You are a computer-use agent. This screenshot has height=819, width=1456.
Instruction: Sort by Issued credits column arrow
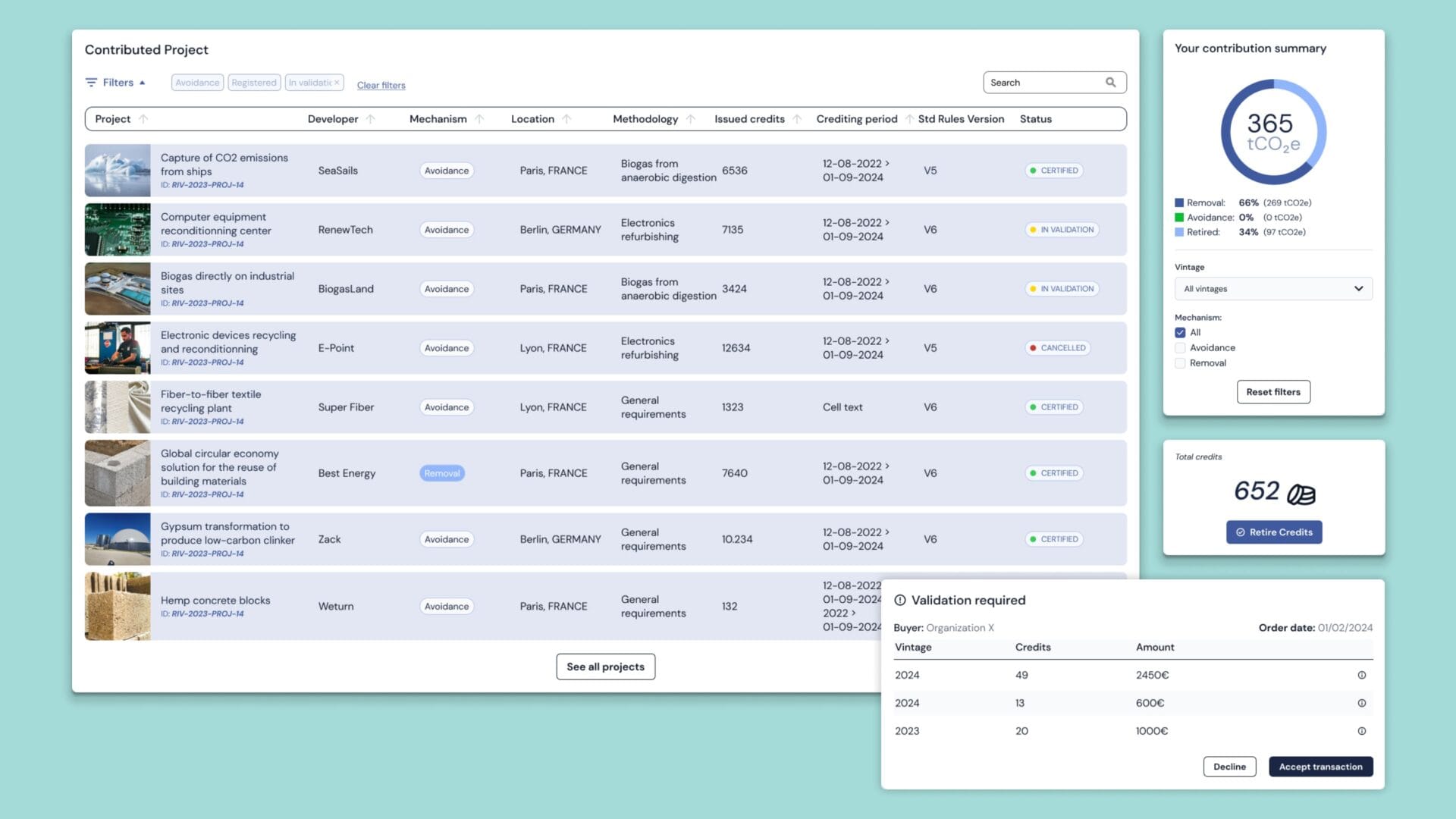797,119
